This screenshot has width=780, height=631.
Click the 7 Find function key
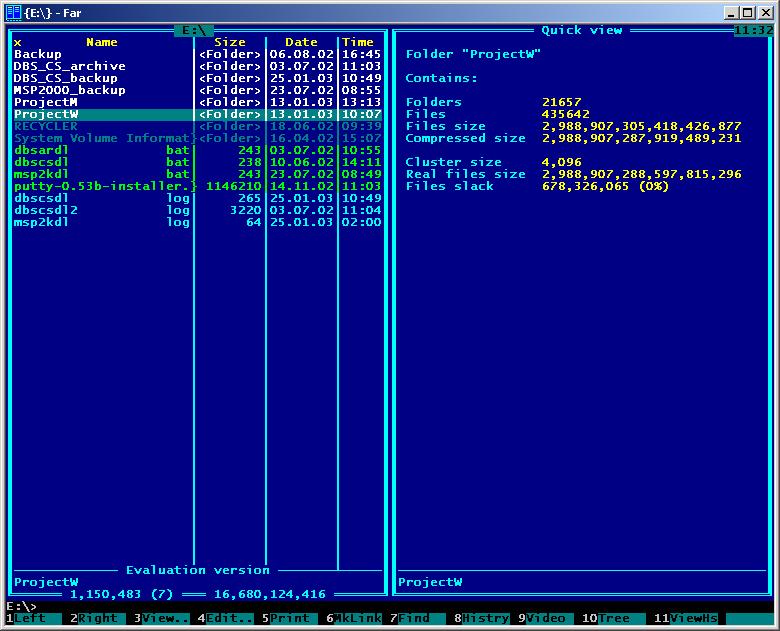click(417, 618)
